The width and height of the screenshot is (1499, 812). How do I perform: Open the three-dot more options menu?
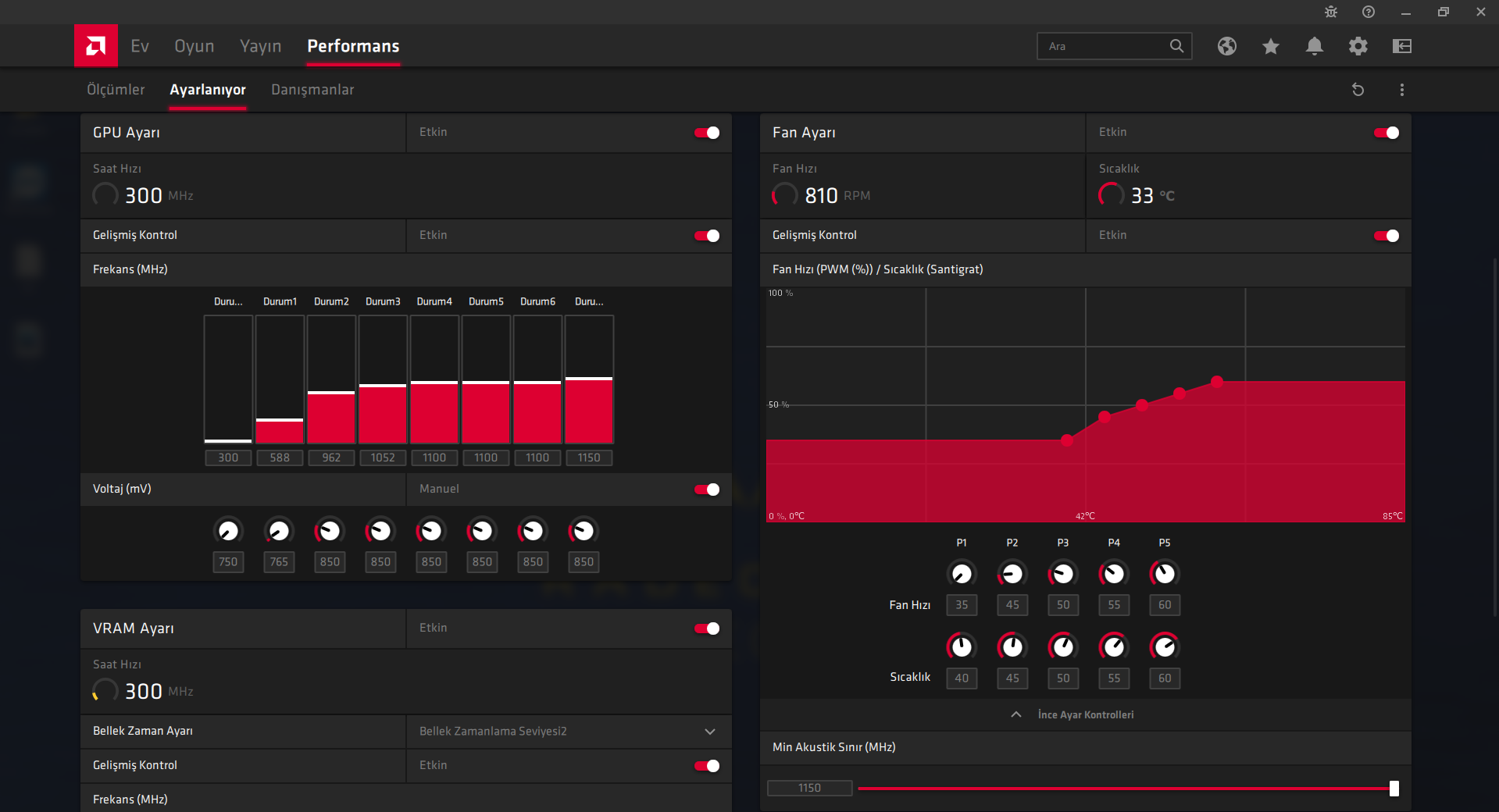1401,90
